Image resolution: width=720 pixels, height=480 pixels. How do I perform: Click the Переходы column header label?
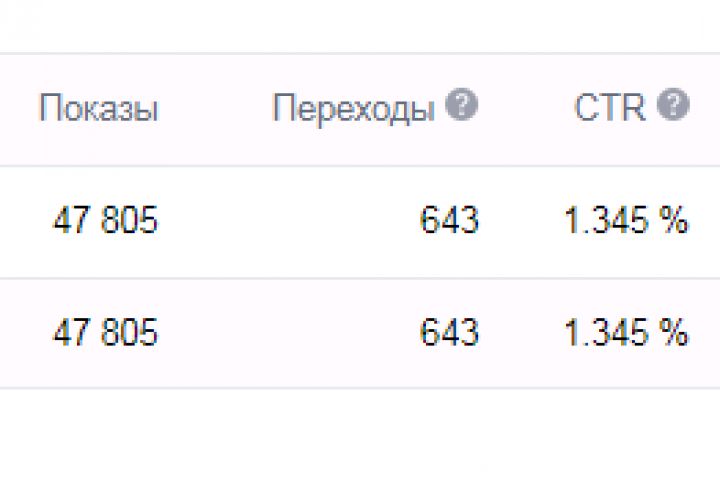(353, 109)
